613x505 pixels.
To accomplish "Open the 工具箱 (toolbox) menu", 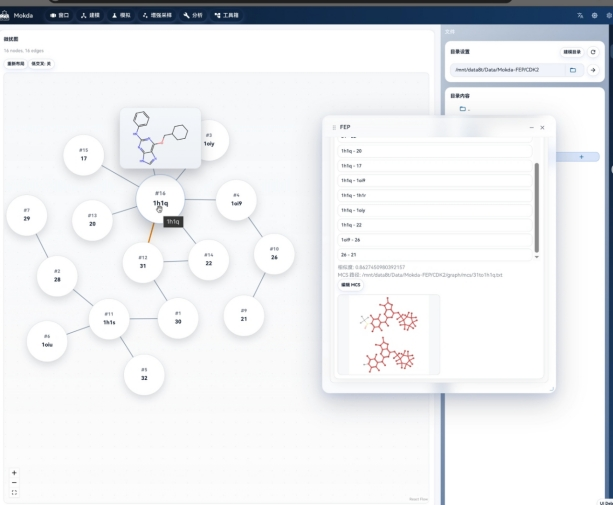I will [226, 15].
